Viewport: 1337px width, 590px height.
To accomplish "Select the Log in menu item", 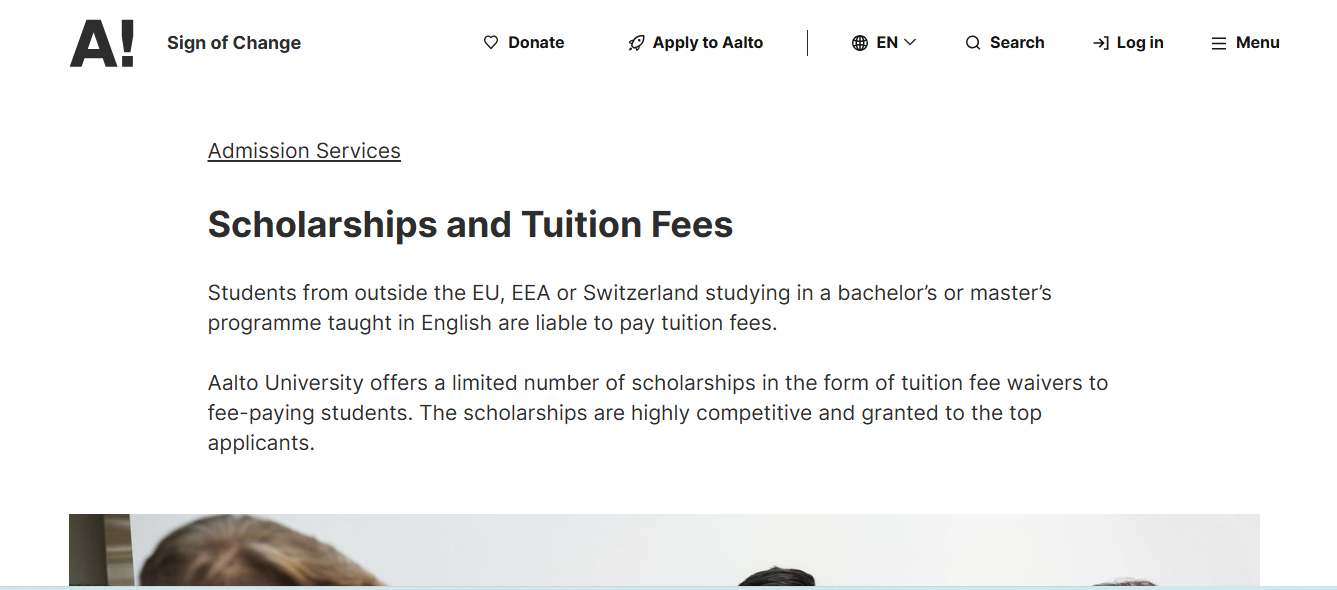I will [x=1128, y=42].
